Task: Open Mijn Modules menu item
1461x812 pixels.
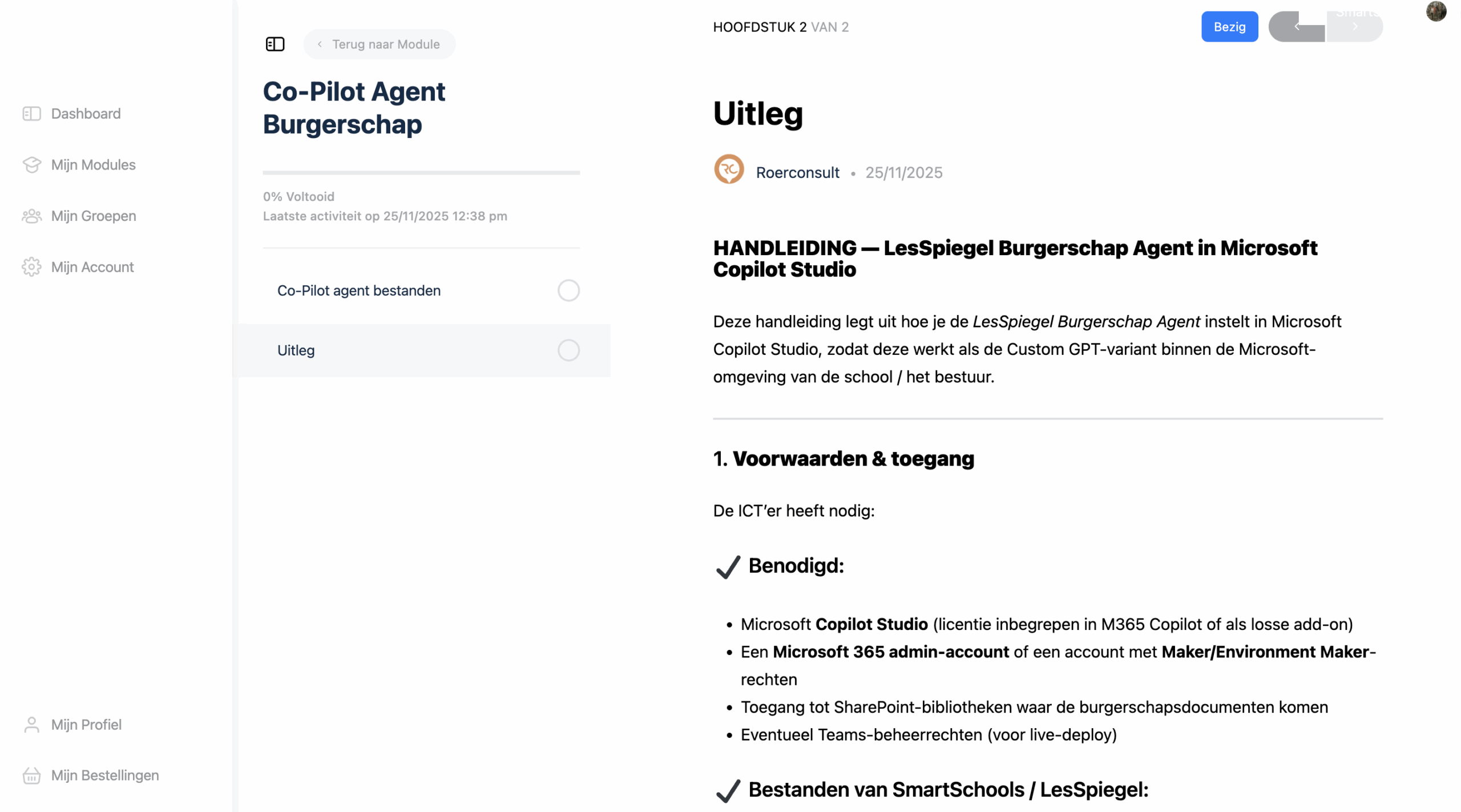Action: (x=94, y=165)
